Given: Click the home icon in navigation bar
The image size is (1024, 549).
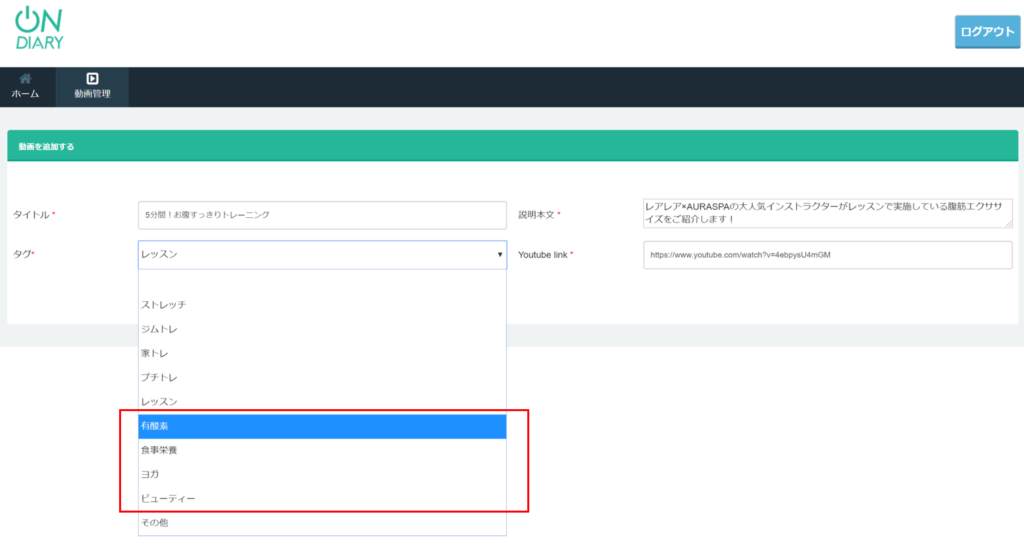Looking at the screenshot, I should point(25,78).
